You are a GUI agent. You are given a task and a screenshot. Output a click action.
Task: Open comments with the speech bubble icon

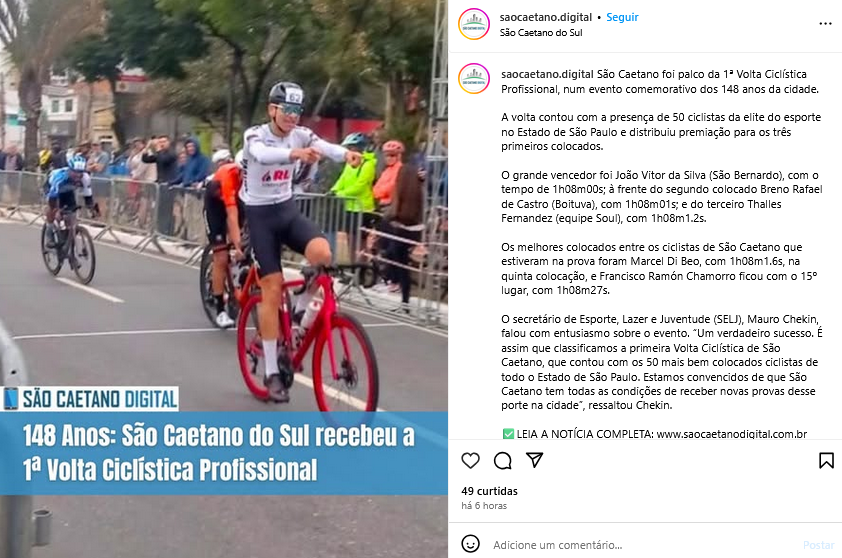[x=503, y=460]
